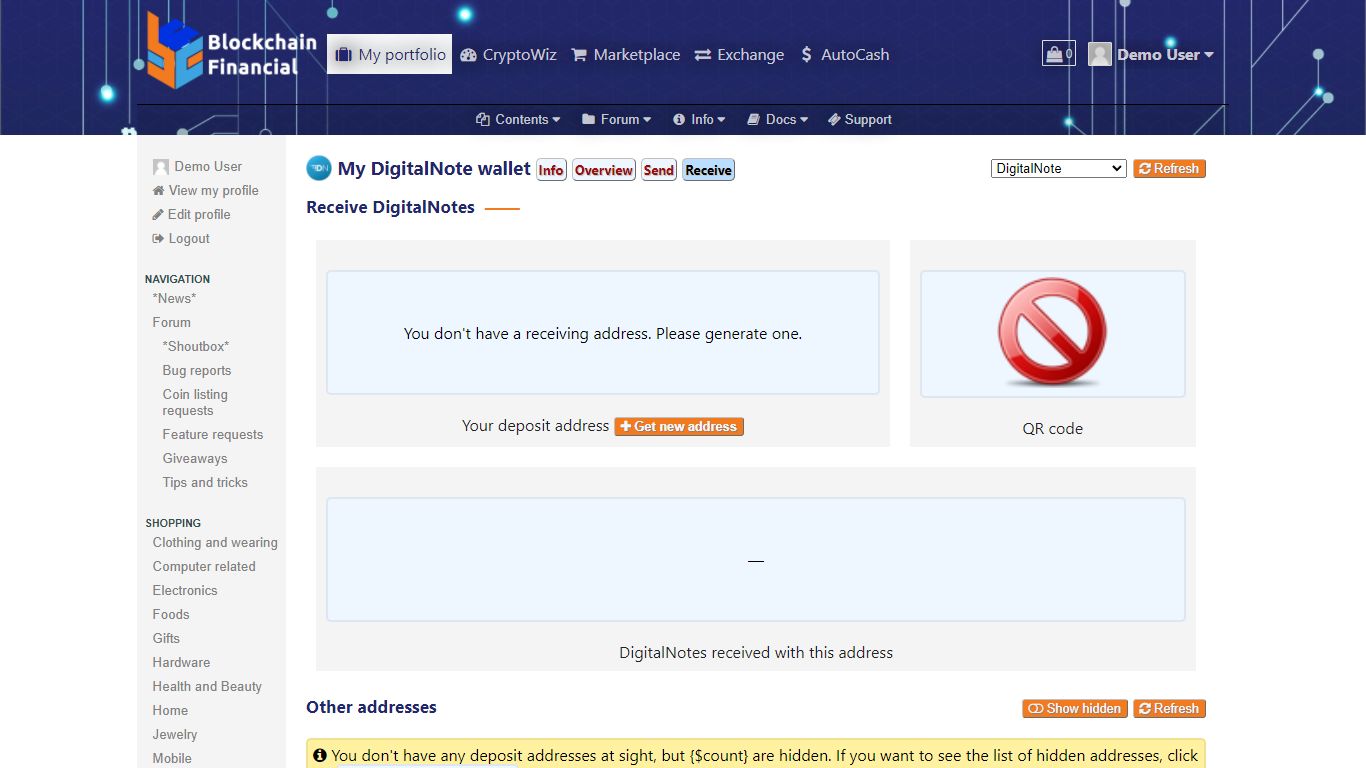
Task: Expand the Docs dropdown
Action: pos(777,119)
